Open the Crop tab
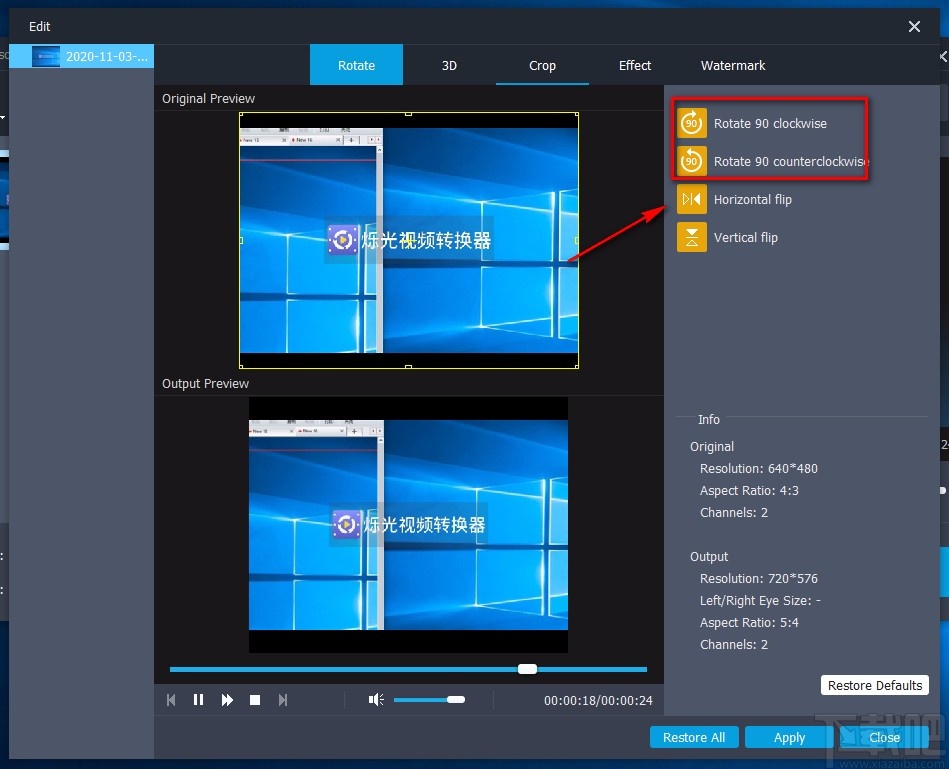 (x=542, y=65)
